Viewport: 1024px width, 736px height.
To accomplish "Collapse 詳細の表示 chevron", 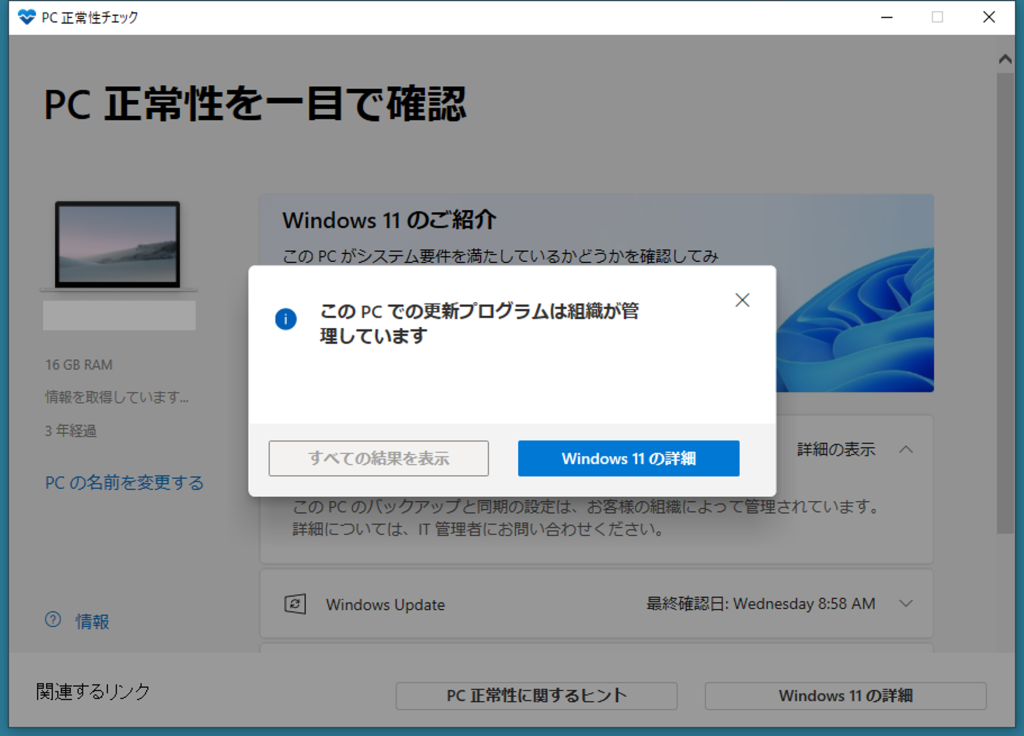I will click(x=906, y=449).
